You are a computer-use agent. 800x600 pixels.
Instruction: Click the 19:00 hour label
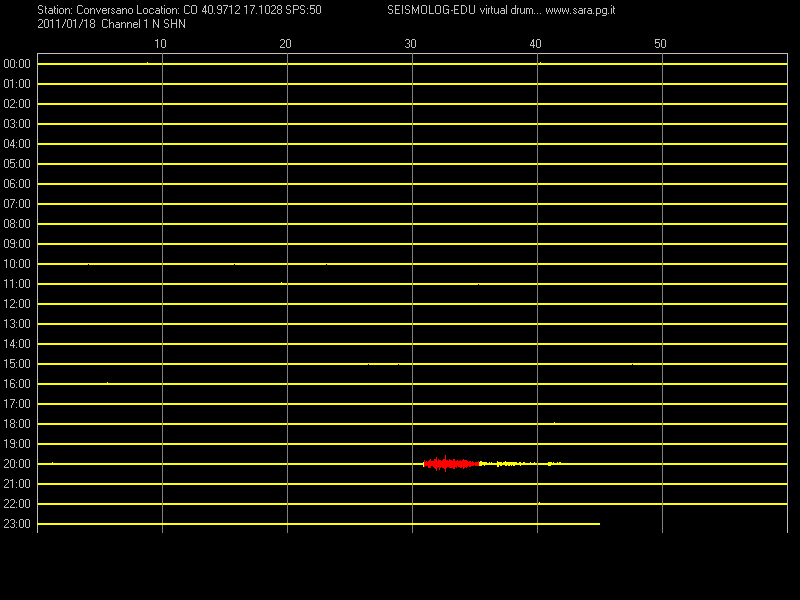(x=17, y=444)
